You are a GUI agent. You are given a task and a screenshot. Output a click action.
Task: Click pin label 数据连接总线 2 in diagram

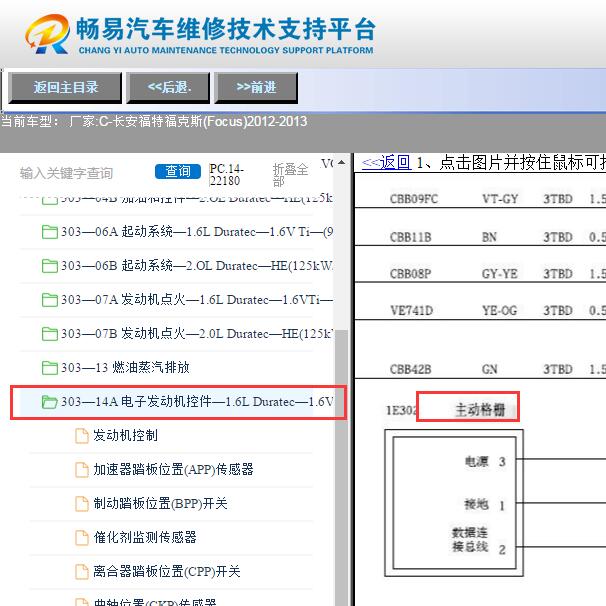point(479,540)
